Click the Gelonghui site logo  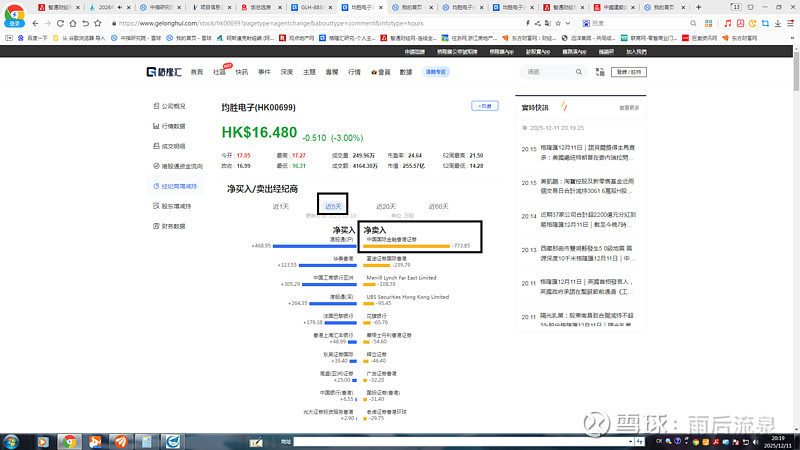[164, 72]
